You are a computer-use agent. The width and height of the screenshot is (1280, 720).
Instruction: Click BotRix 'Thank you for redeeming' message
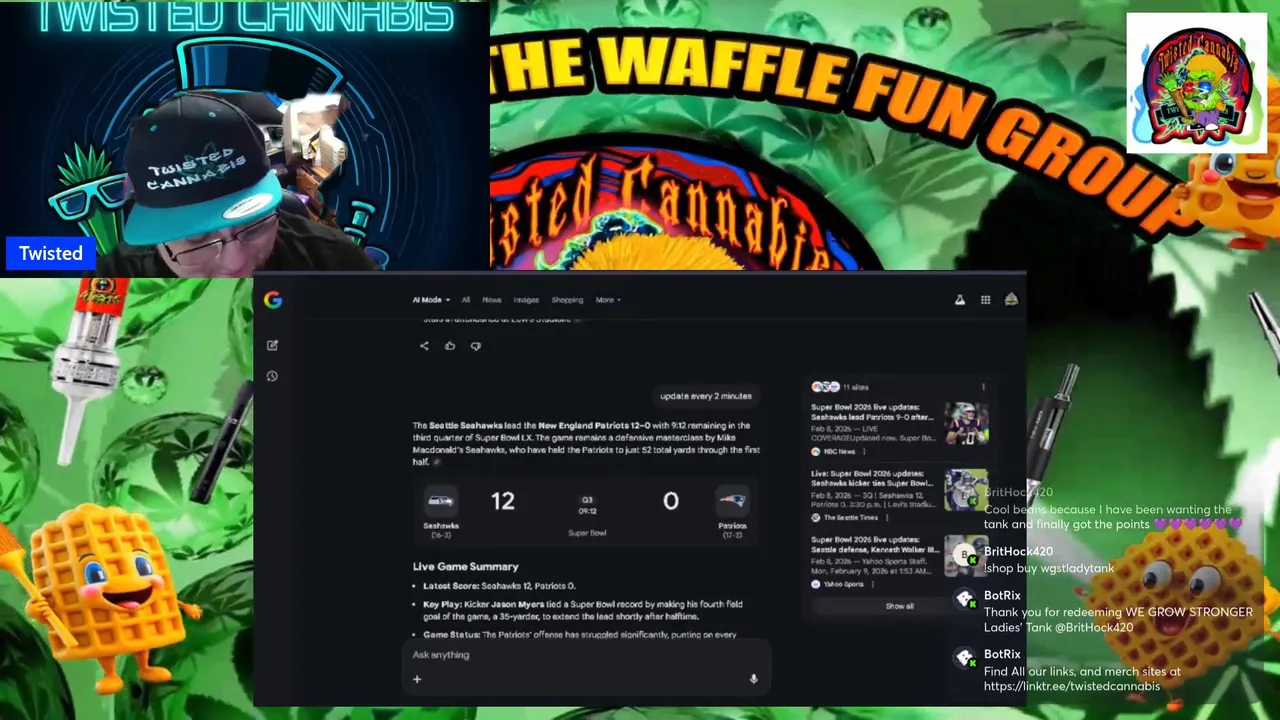click(1118, 620)
